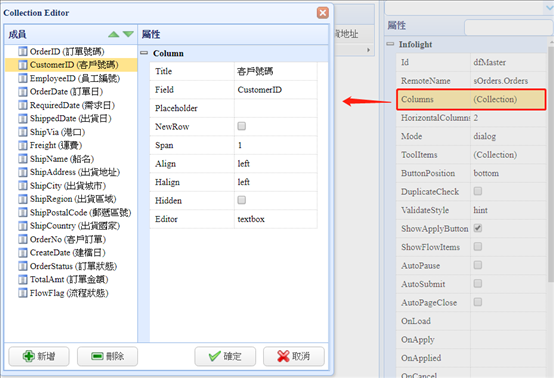Edit the ValidateStyle value hint

point(508,210)
